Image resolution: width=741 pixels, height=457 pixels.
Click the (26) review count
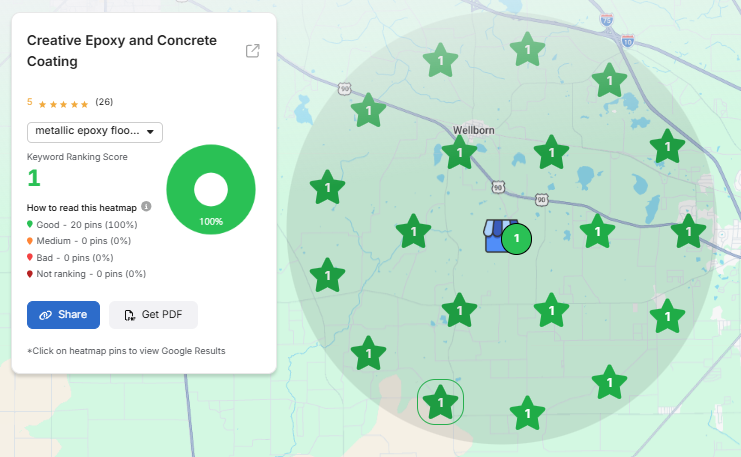pyautogui.click(x=104, y=102)
